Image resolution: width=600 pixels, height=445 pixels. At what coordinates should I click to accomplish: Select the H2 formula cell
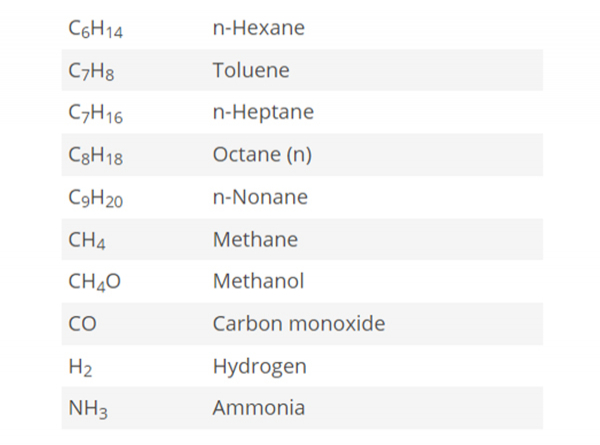80,368
